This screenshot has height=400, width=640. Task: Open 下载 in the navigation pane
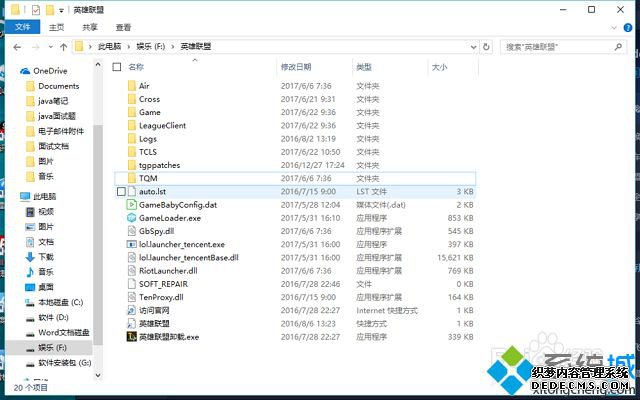point(46,257)
